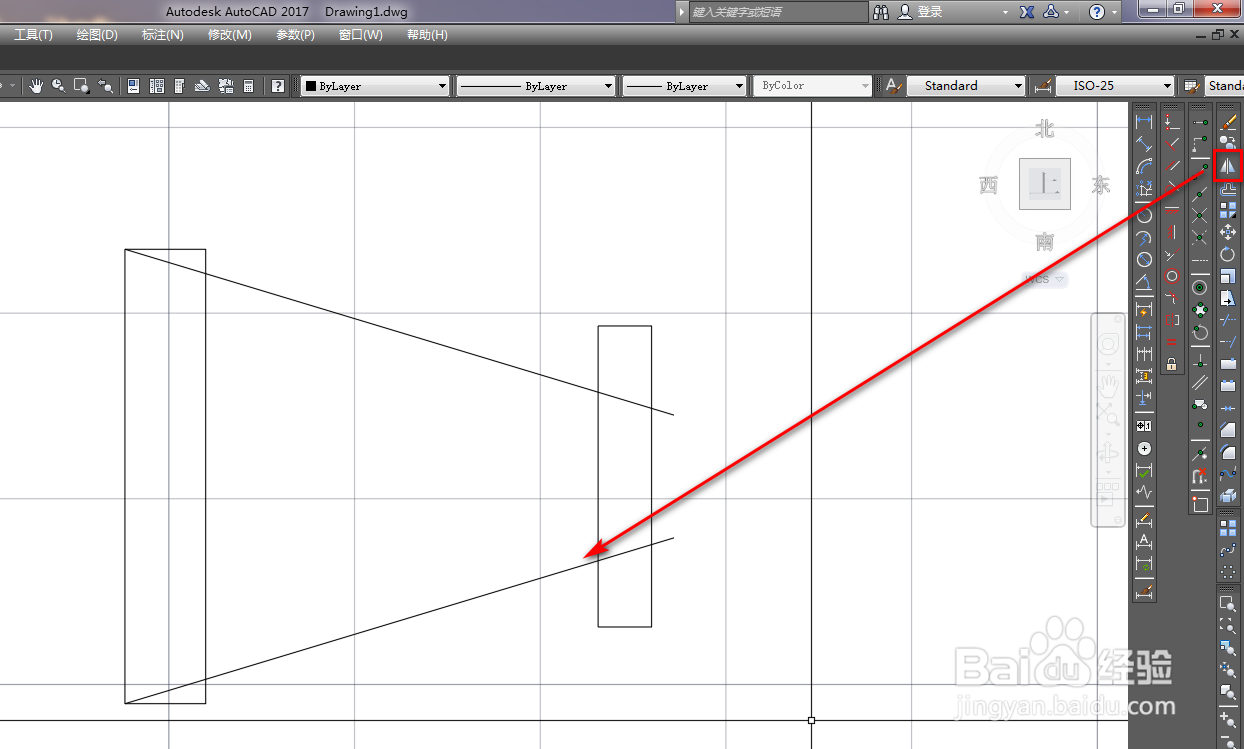Select the Offset tool

1228,188
